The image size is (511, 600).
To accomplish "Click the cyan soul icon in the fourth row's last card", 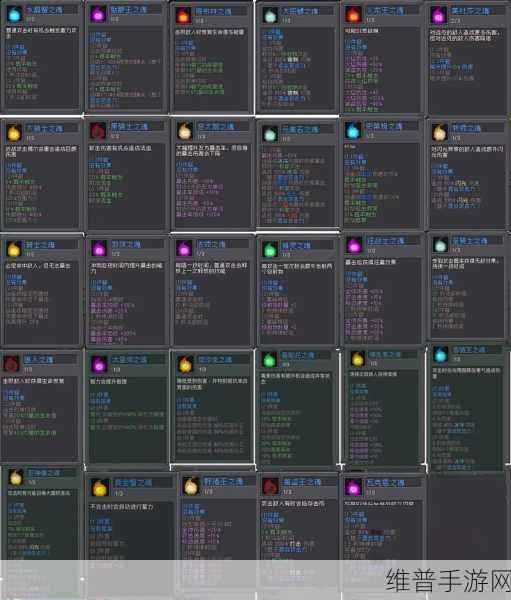I will click(x=441, y=354).
